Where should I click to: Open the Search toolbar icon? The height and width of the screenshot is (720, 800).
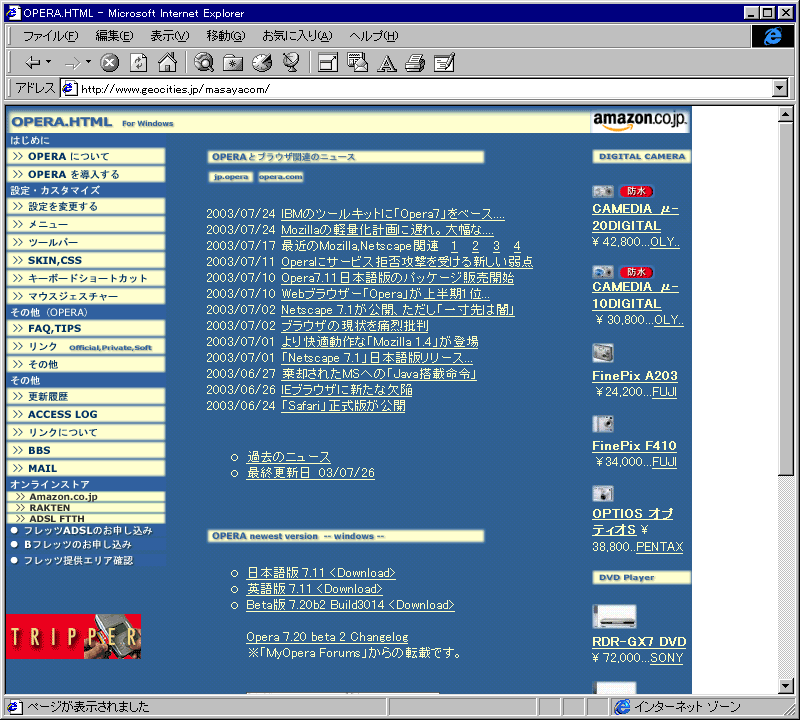204,63
